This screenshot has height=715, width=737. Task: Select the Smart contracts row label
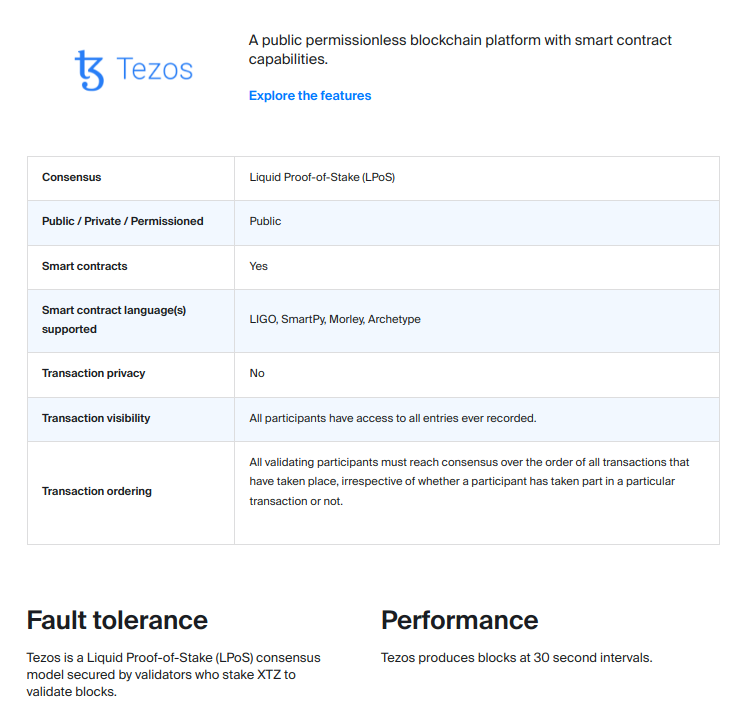coord(85,267)
